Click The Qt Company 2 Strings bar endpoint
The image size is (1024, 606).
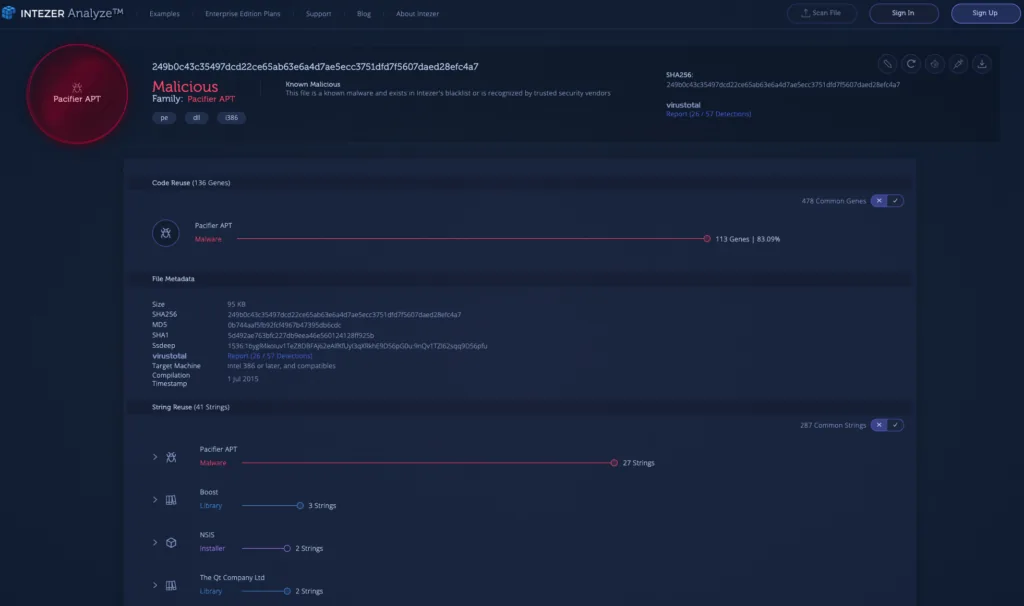tap(287, 592)
